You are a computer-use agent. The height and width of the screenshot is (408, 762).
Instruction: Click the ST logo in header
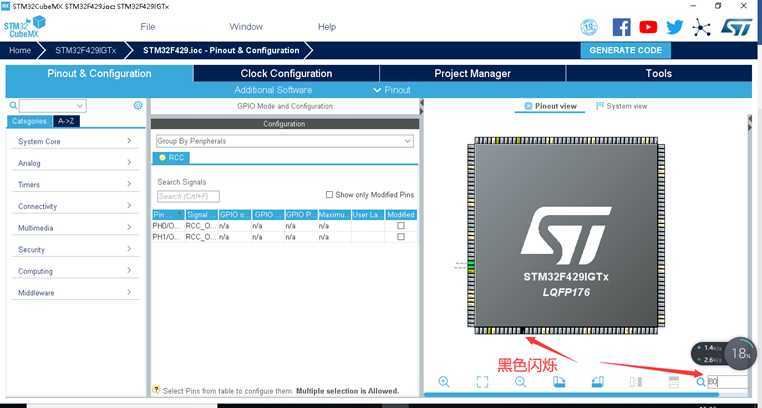[736, 27]
